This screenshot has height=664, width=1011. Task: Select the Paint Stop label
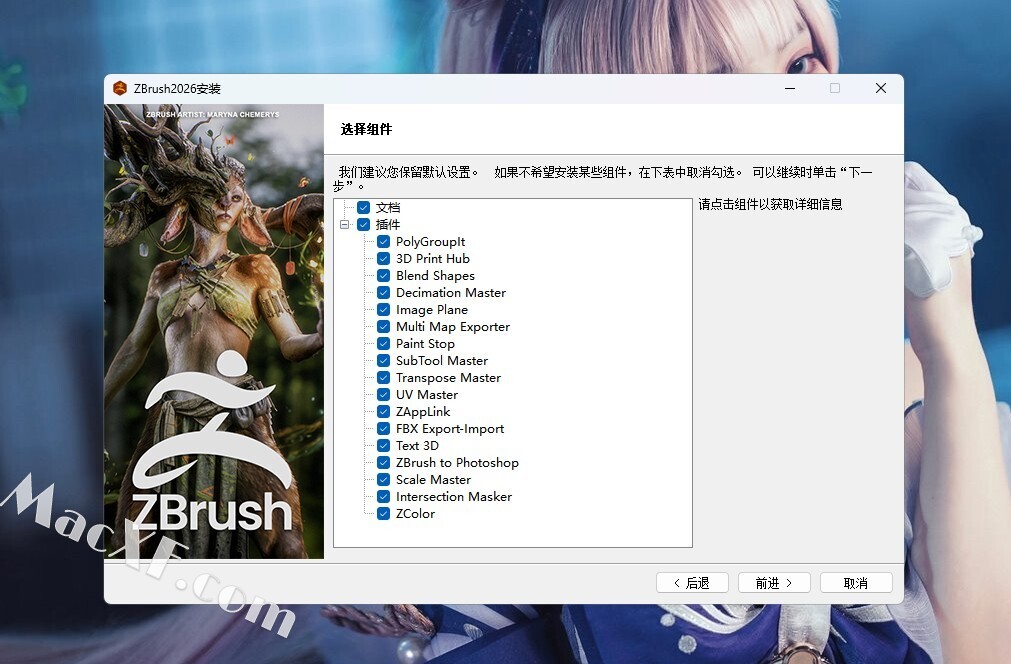[426, 344]
